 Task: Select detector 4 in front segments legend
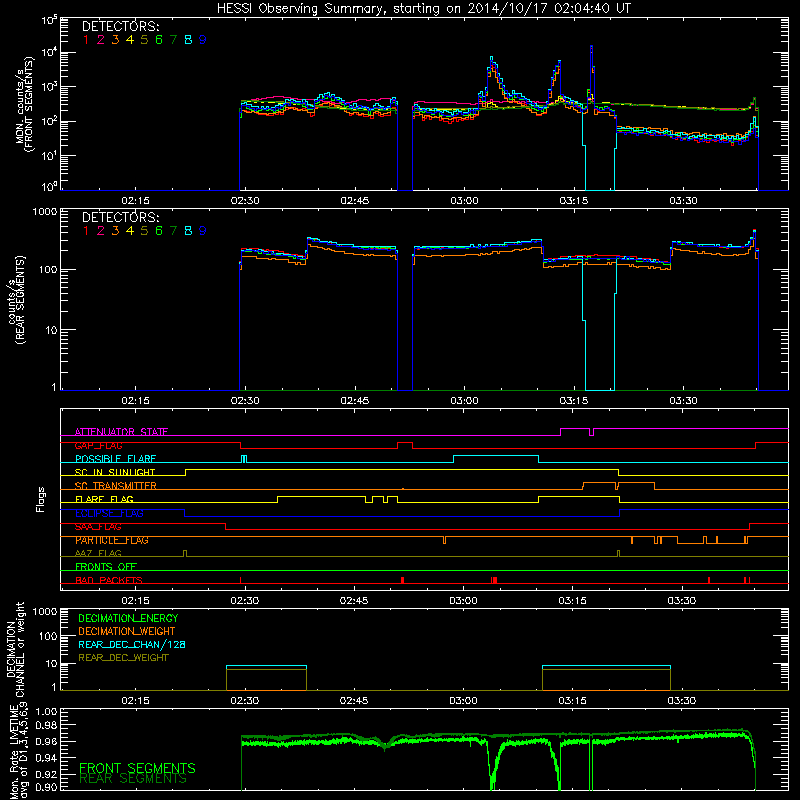pyautogui.click(x=130, y=40)
